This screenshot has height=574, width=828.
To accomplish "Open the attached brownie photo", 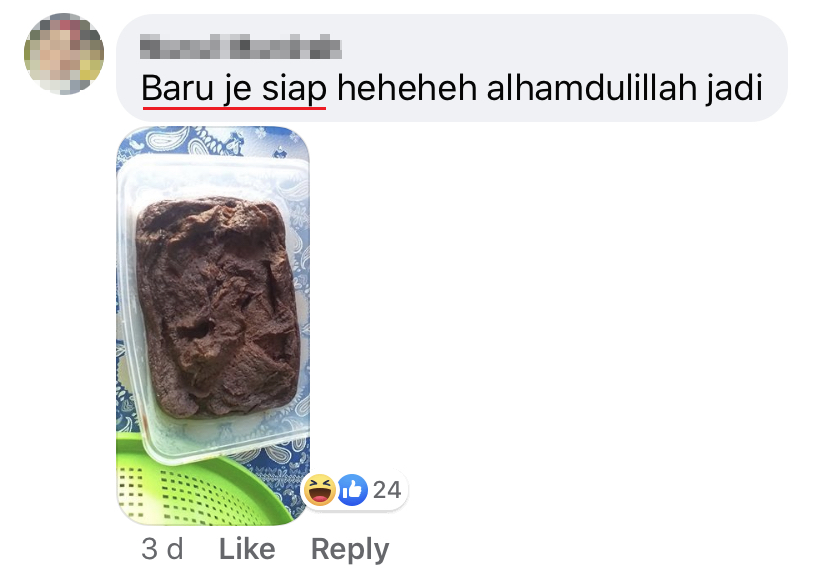I will pos(213,325).
